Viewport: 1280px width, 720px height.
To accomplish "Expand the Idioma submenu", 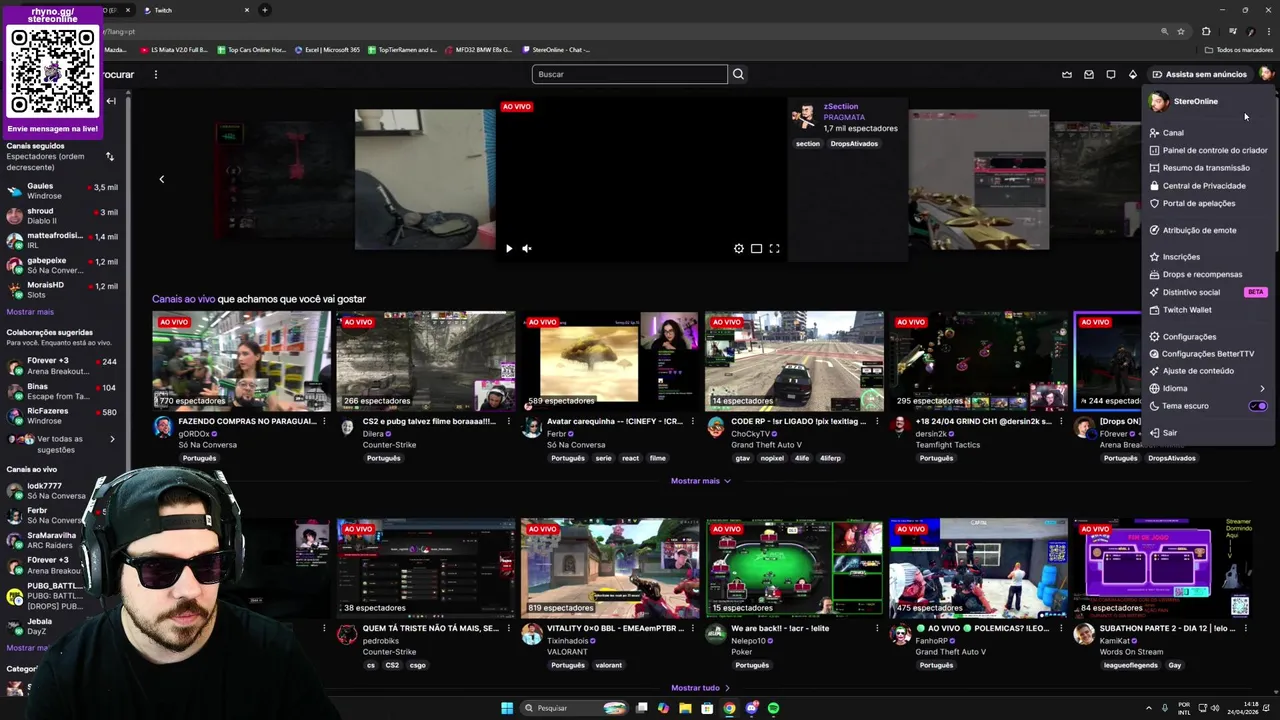I will (x=1208, y=389).
